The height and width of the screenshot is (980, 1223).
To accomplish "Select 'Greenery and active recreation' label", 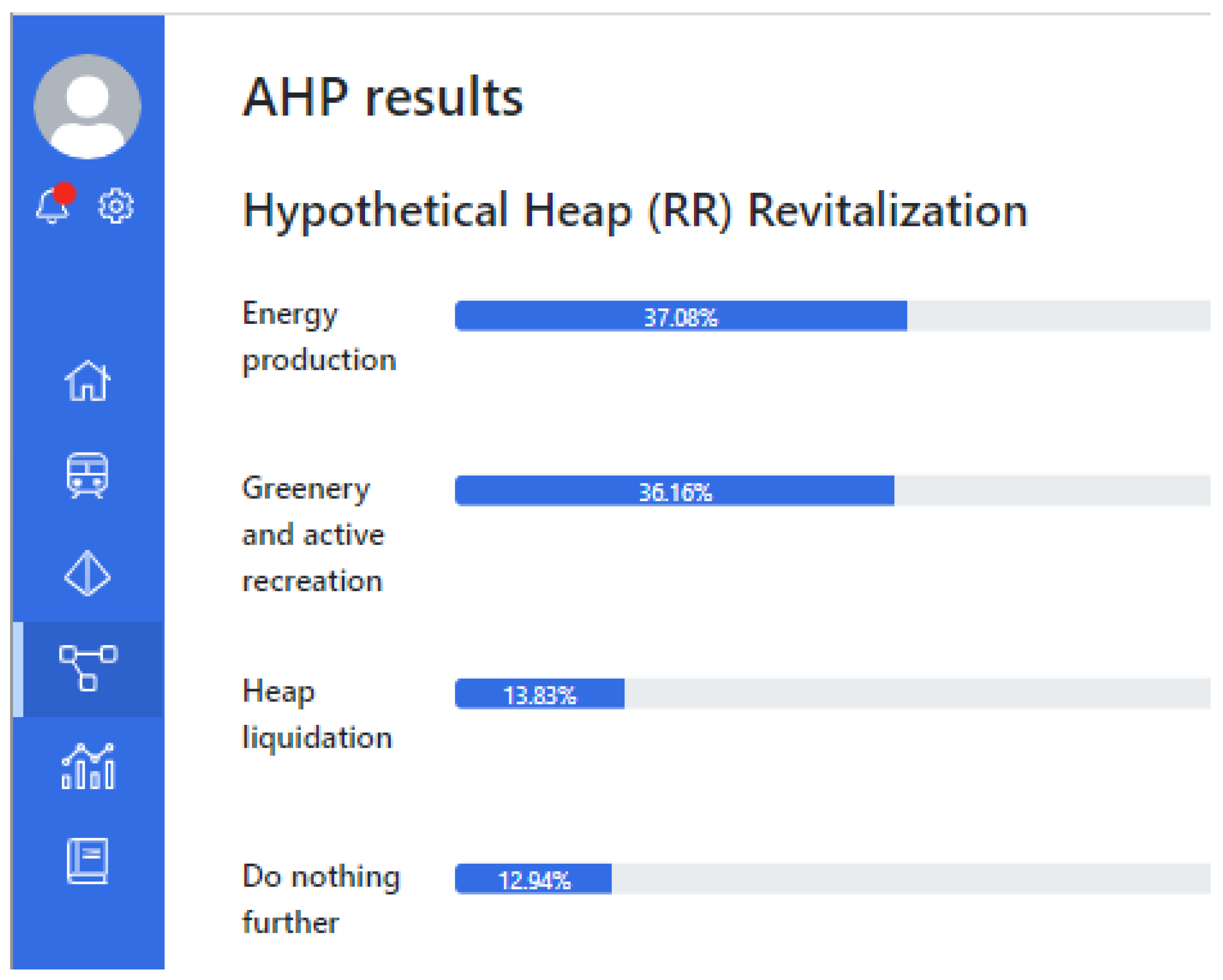I will point(313,534).
